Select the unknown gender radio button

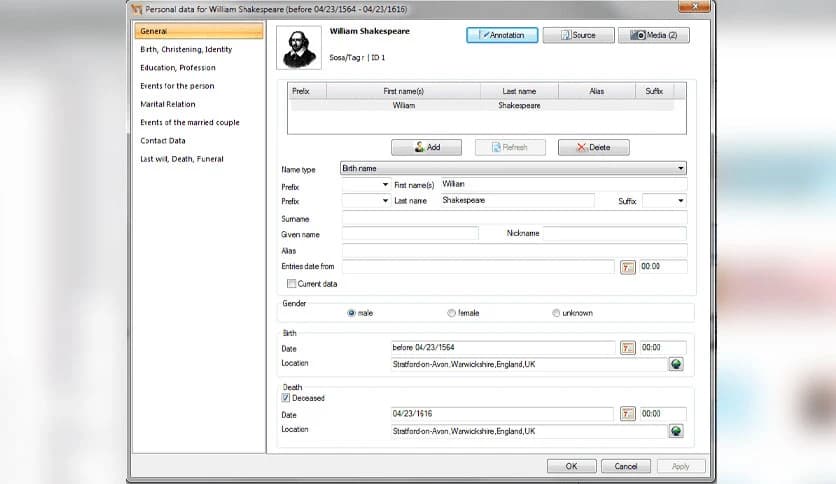(556, 313)
